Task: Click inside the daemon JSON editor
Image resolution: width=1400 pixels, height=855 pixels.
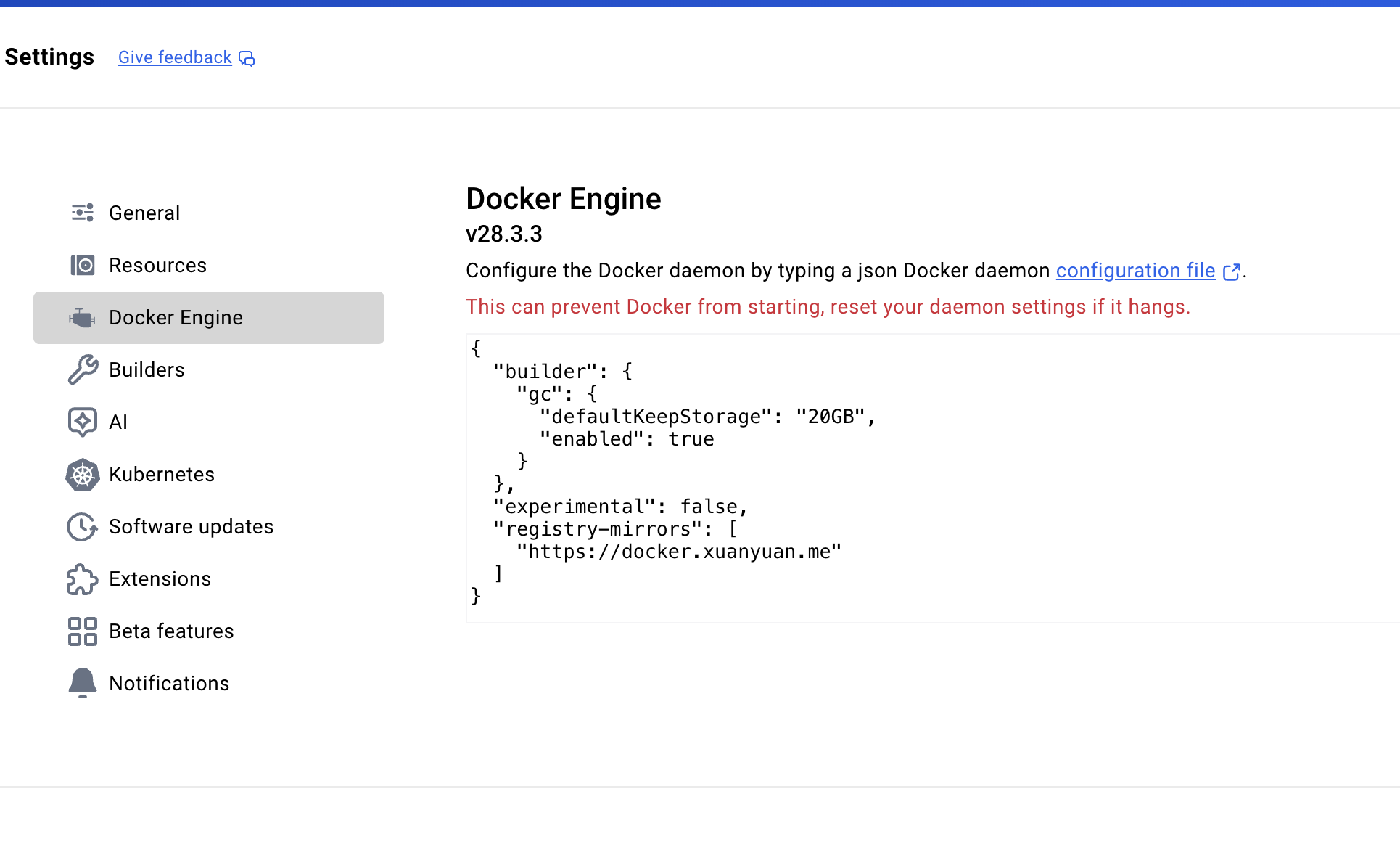Action: 933,478
